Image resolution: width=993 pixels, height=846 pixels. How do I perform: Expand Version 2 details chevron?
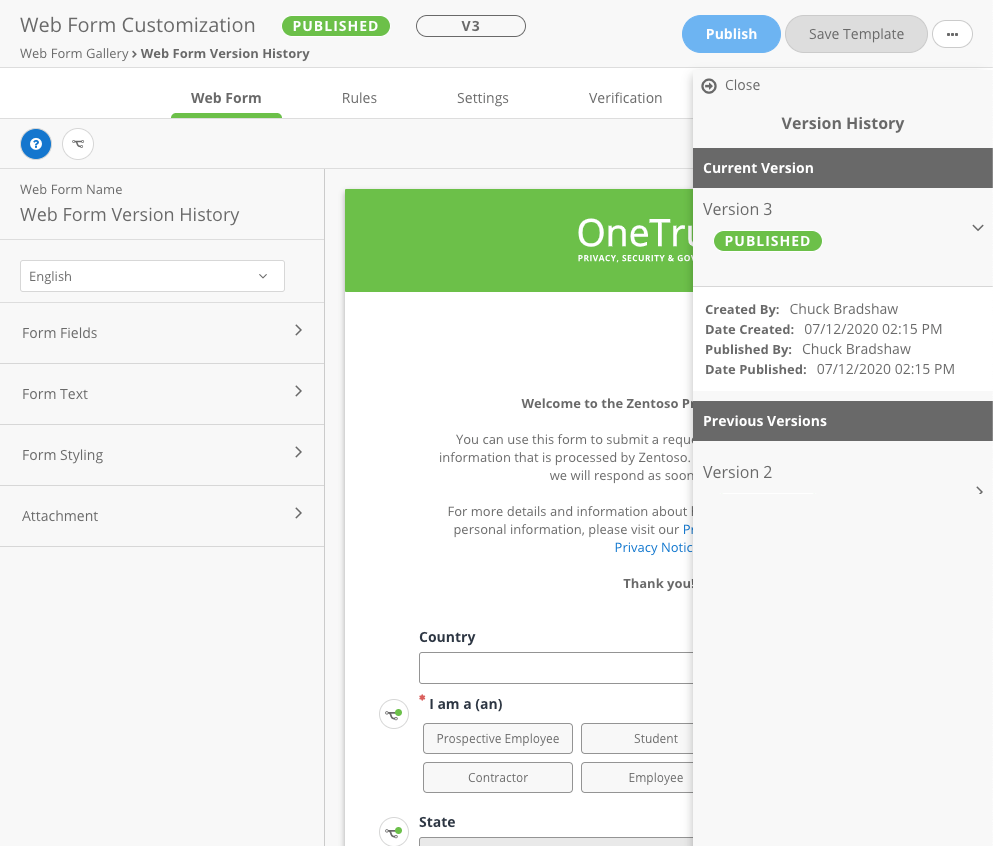980,491
